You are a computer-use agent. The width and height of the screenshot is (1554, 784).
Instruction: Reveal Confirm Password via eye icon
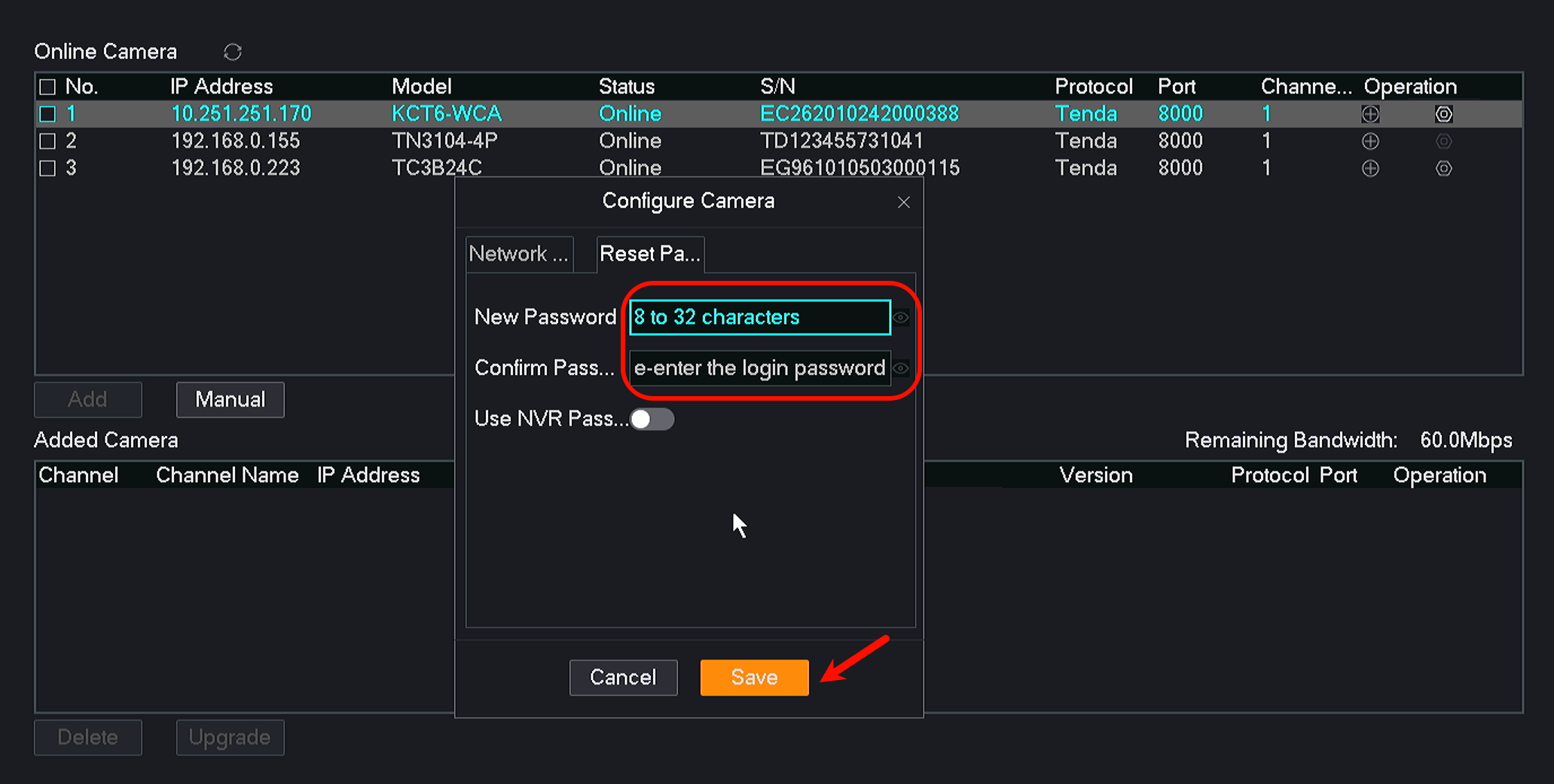coord(901,368)
